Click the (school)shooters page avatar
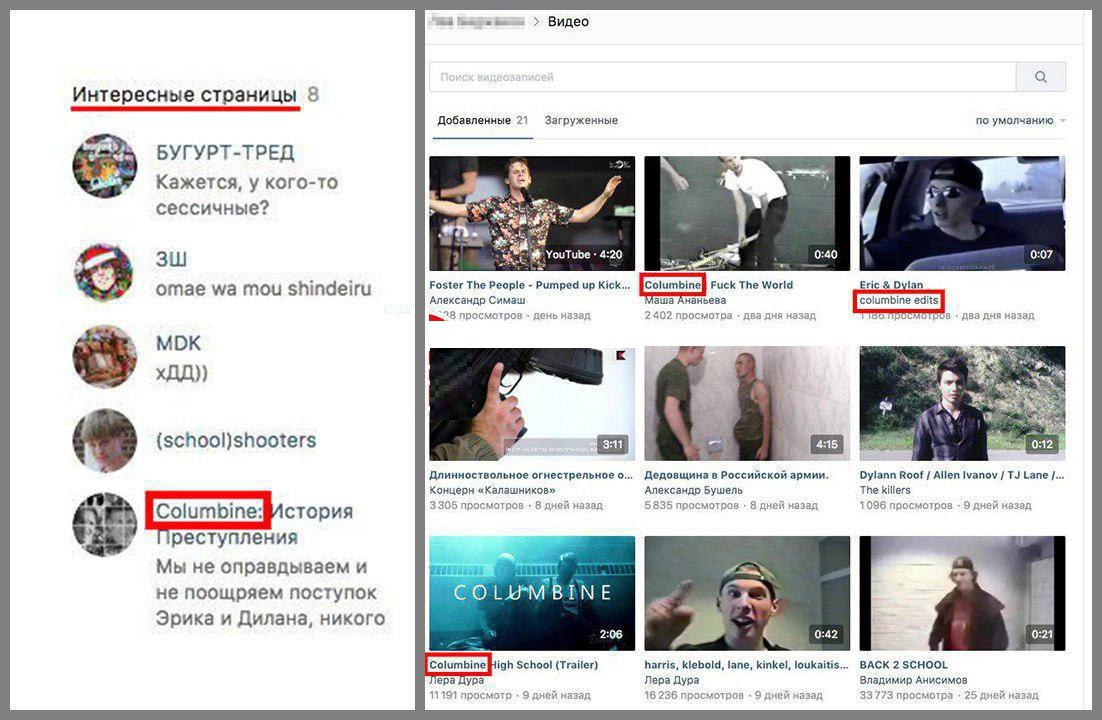 coord(105,440)
